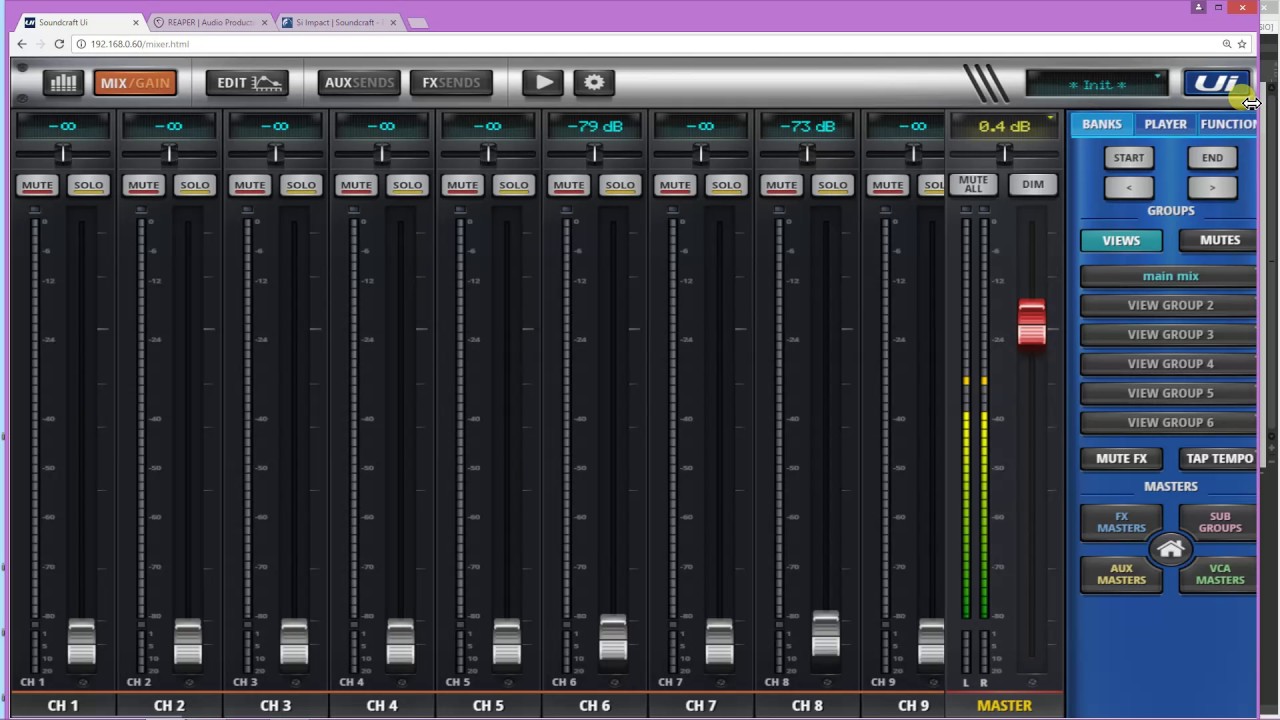
Task: Select the main mix view group
Action: 1169,276
